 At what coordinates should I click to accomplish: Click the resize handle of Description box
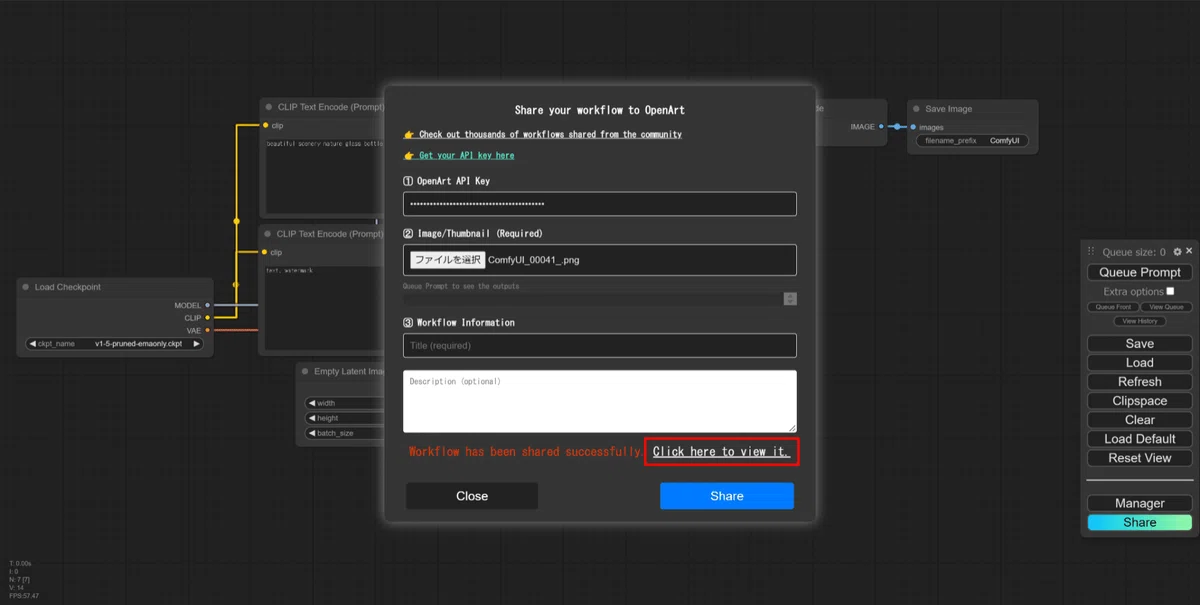coord(792,427)
